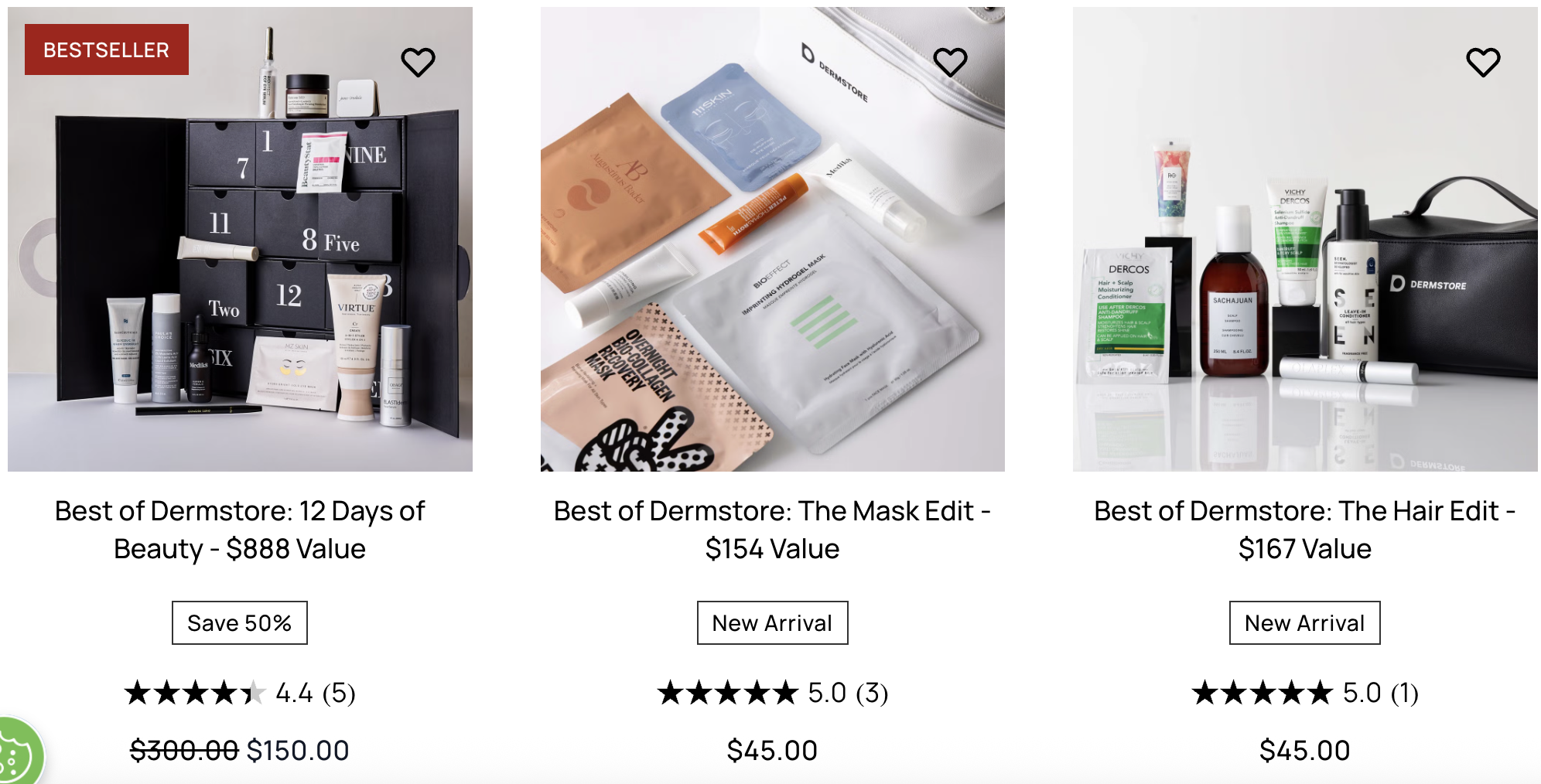Click the Hair Edit $45.00 price
Screen dimensions: 1541x784
[1305, 751]
